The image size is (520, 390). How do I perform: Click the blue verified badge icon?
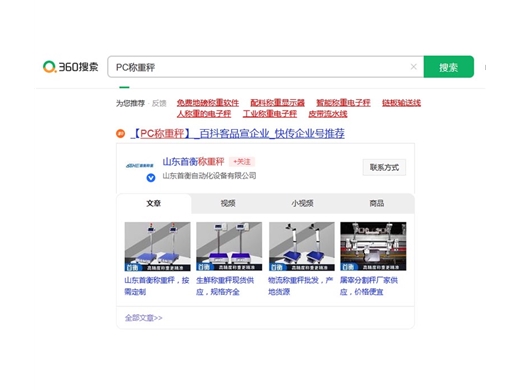point(151,178)
